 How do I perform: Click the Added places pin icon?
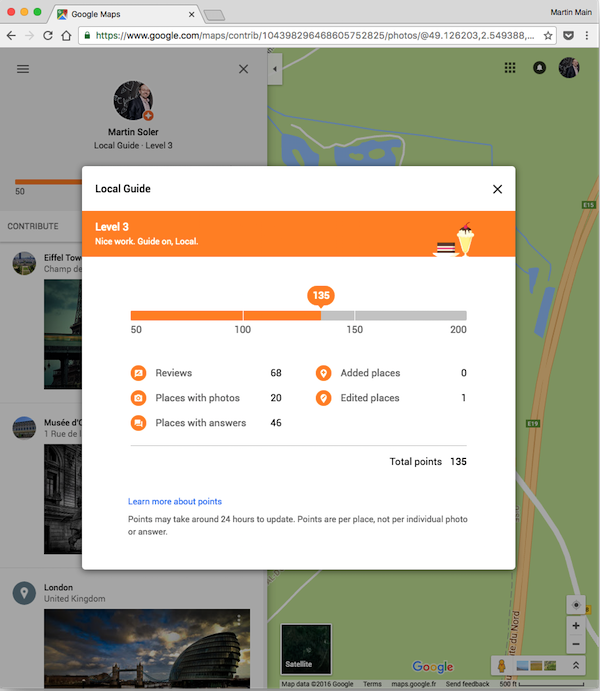[x=323, y=373]
